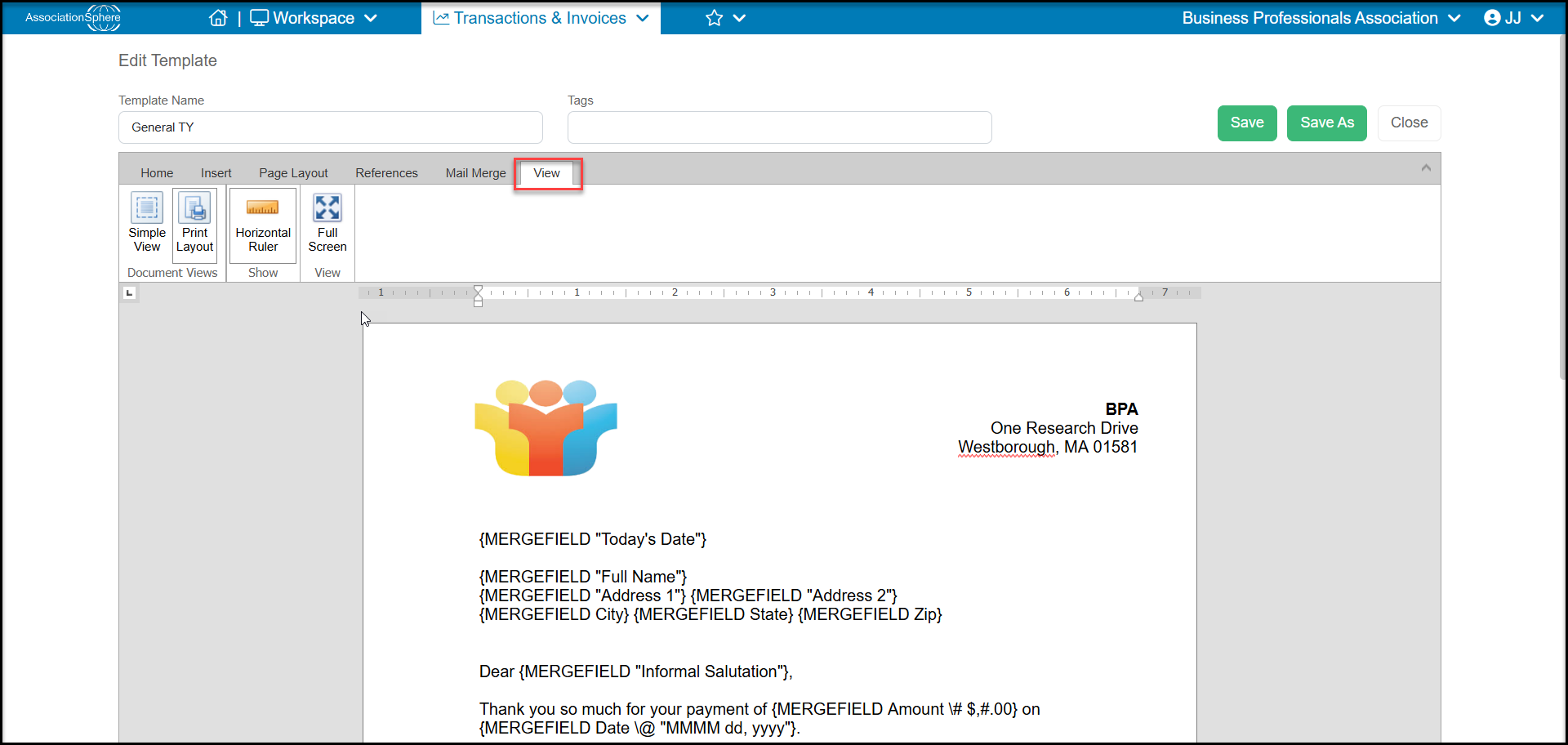Click the Date "MMMM dd, yyyy" merge field
The width and height of the screenshot is (1568, 745).
pos(638,728)
